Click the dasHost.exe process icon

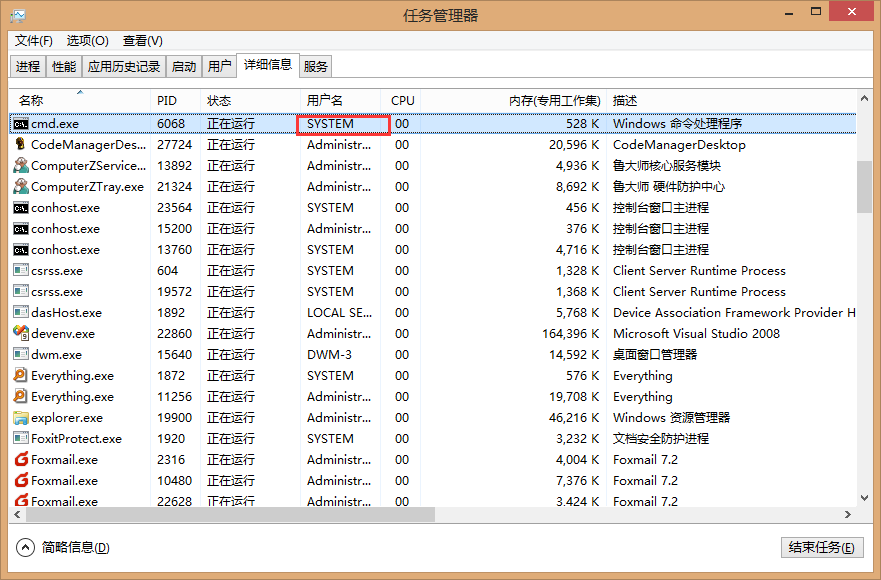tap(21, 312)
